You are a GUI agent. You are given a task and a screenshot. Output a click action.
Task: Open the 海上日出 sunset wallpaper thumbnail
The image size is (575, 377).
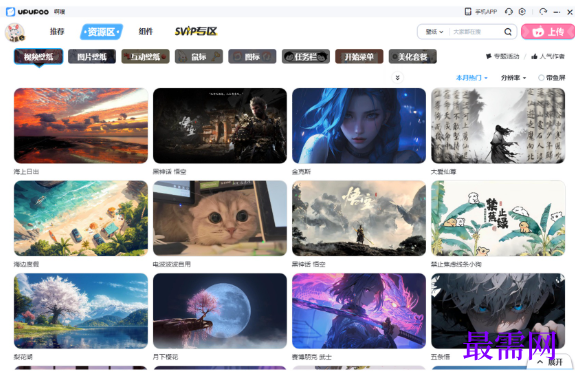coord(81,126)
